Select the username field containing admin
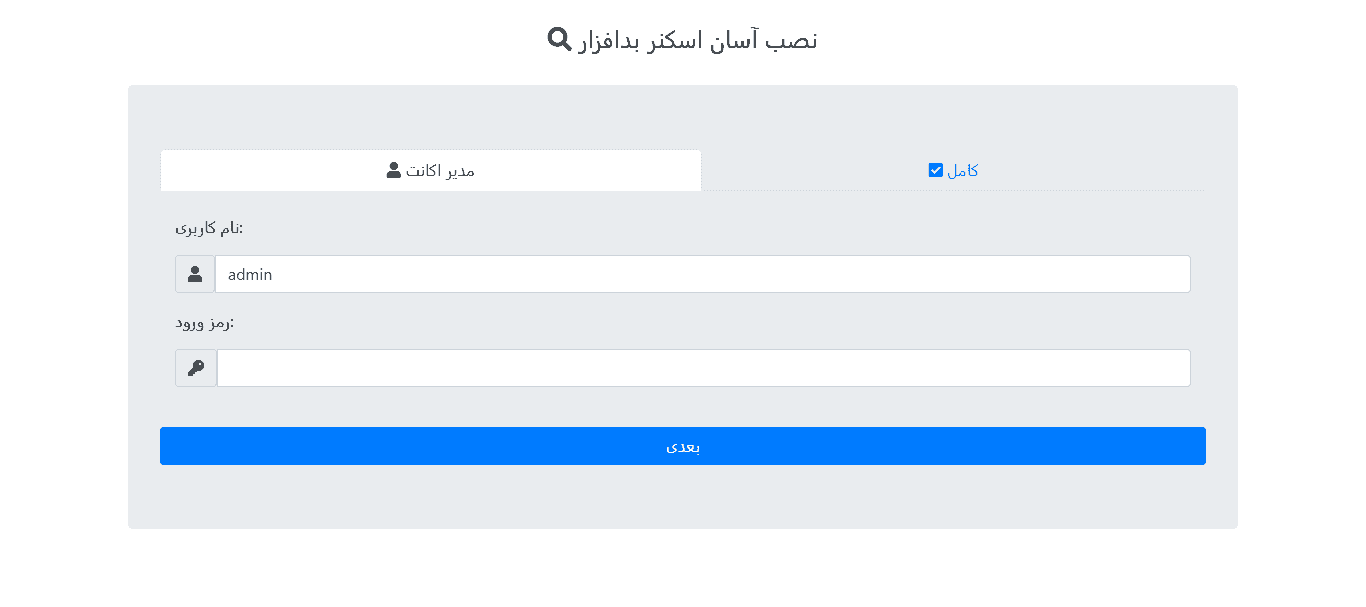Screen dimensions: 1366x607 point(703,274)
